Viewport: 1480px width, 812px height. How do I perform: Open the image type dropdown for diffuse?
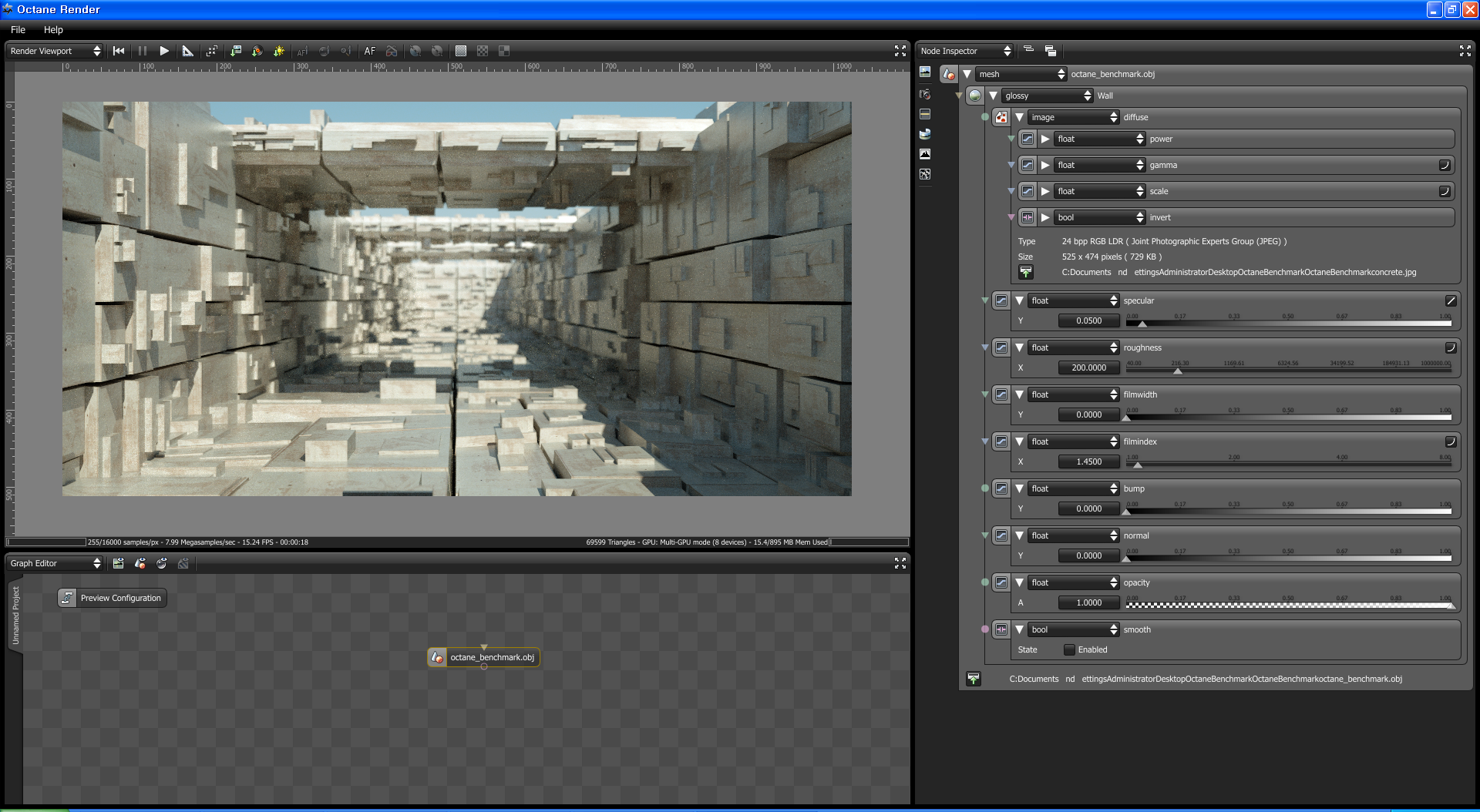pyautogui.click(x=1074, y=117)
